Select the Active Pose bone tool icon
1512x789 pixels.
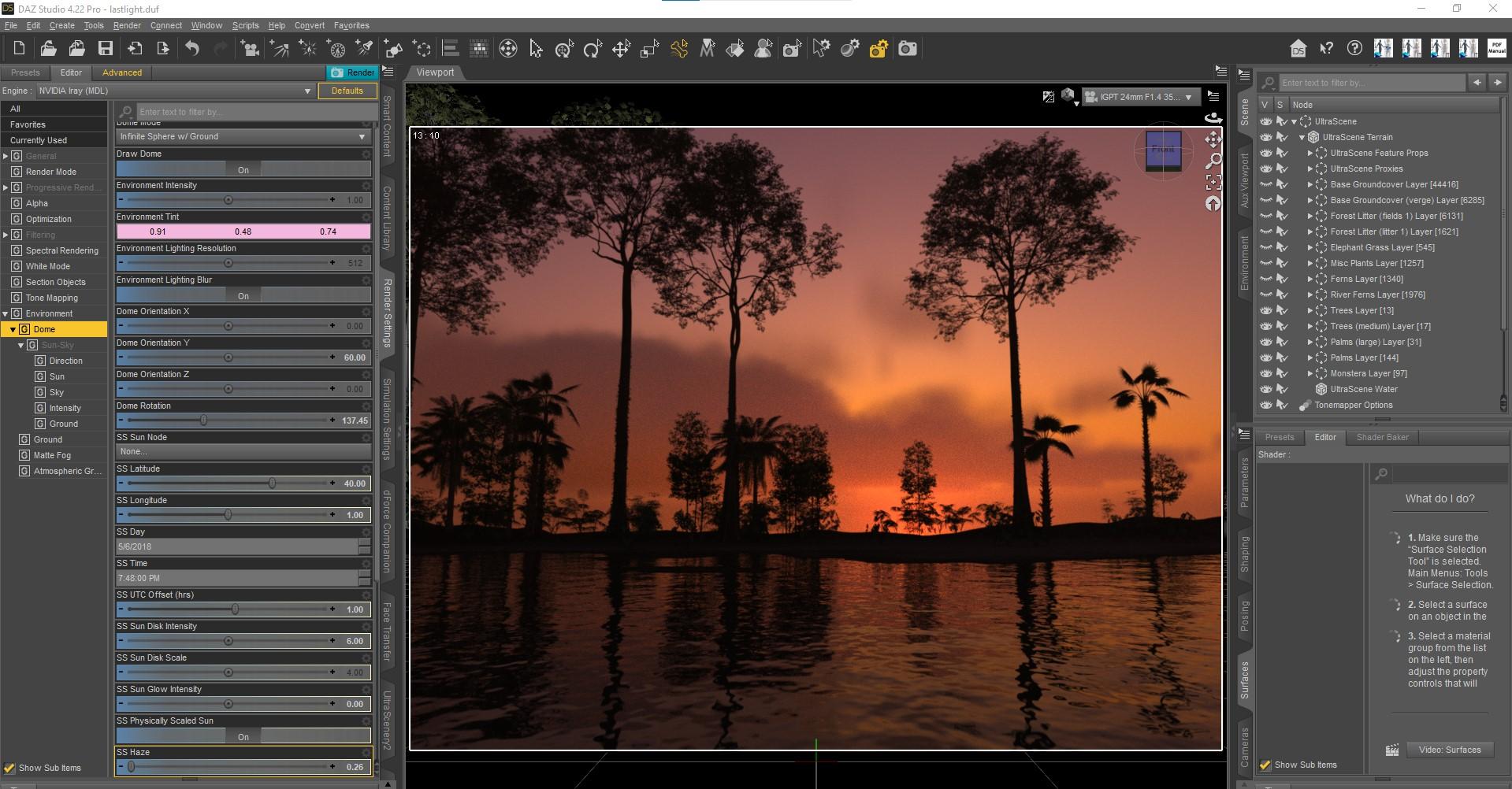pos(679,49)
